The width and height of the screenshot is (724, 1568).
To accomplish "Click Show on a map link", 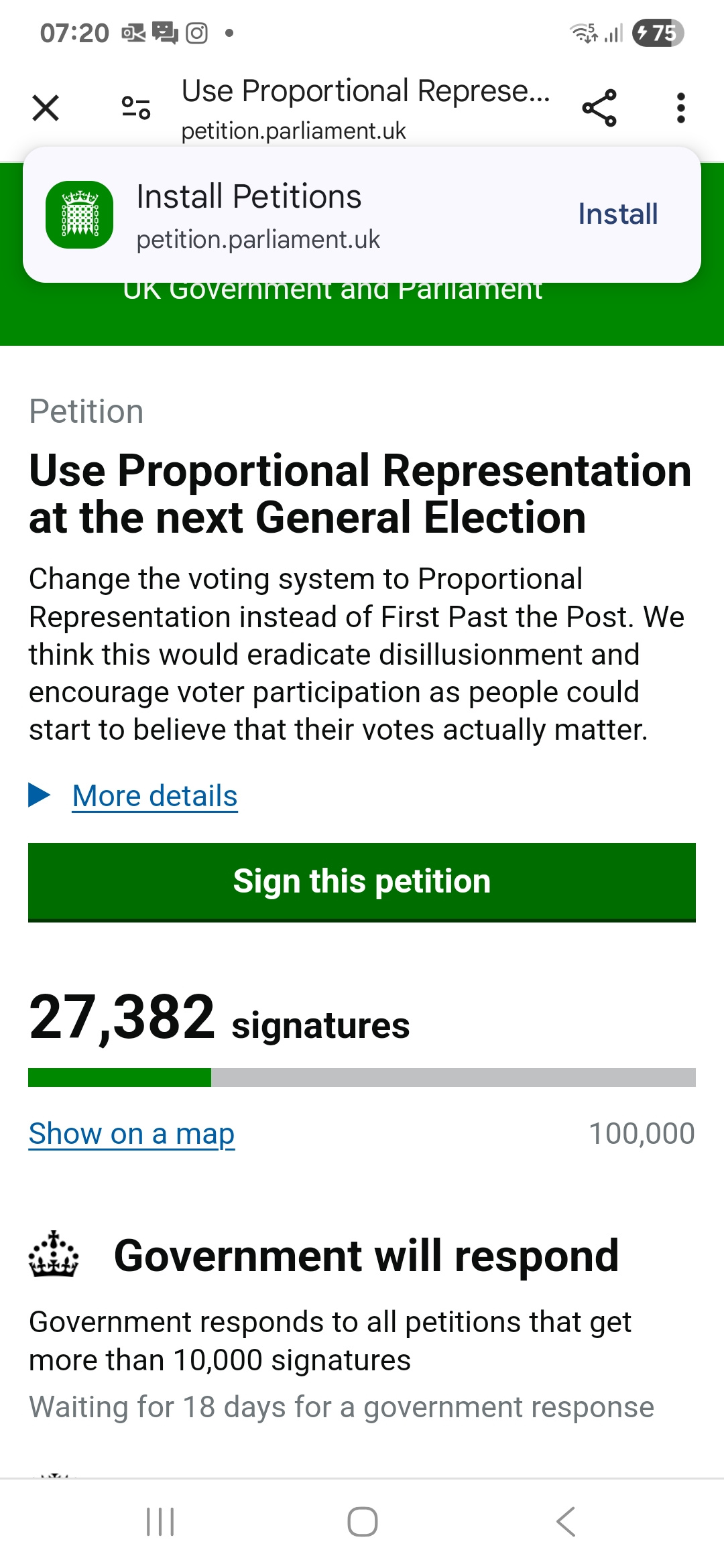I will [x=132, y=1134].
